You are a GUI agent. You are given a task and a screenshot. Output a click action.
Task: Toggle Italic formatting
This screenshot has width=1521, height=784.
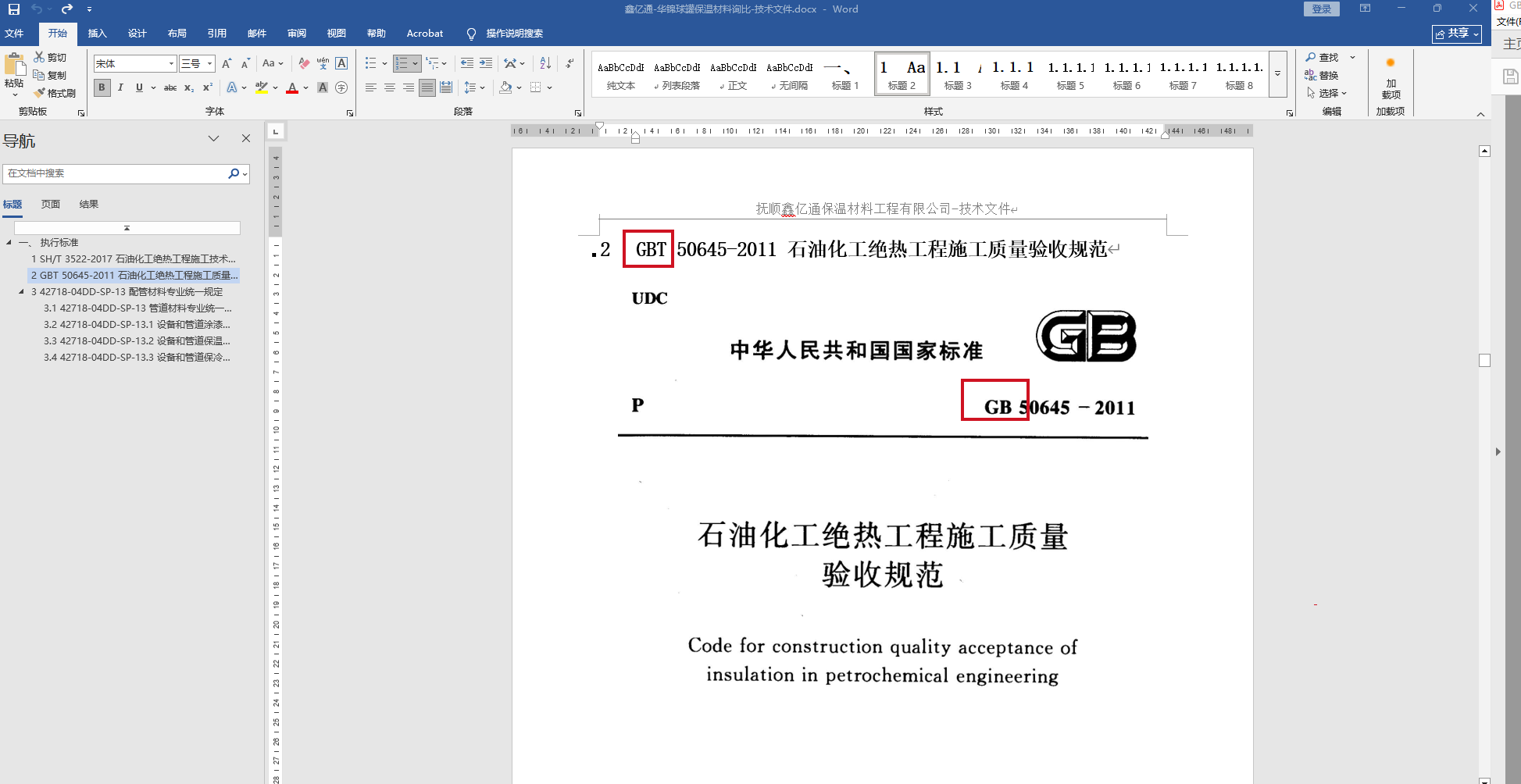pos(120,87)
